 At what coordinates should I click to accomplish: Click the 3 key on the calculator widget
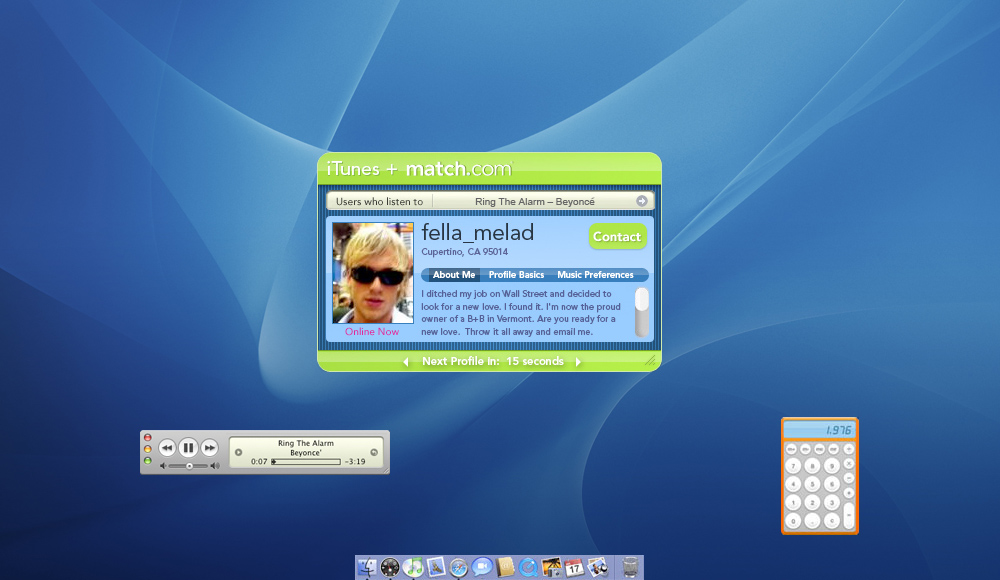[832, 503]
